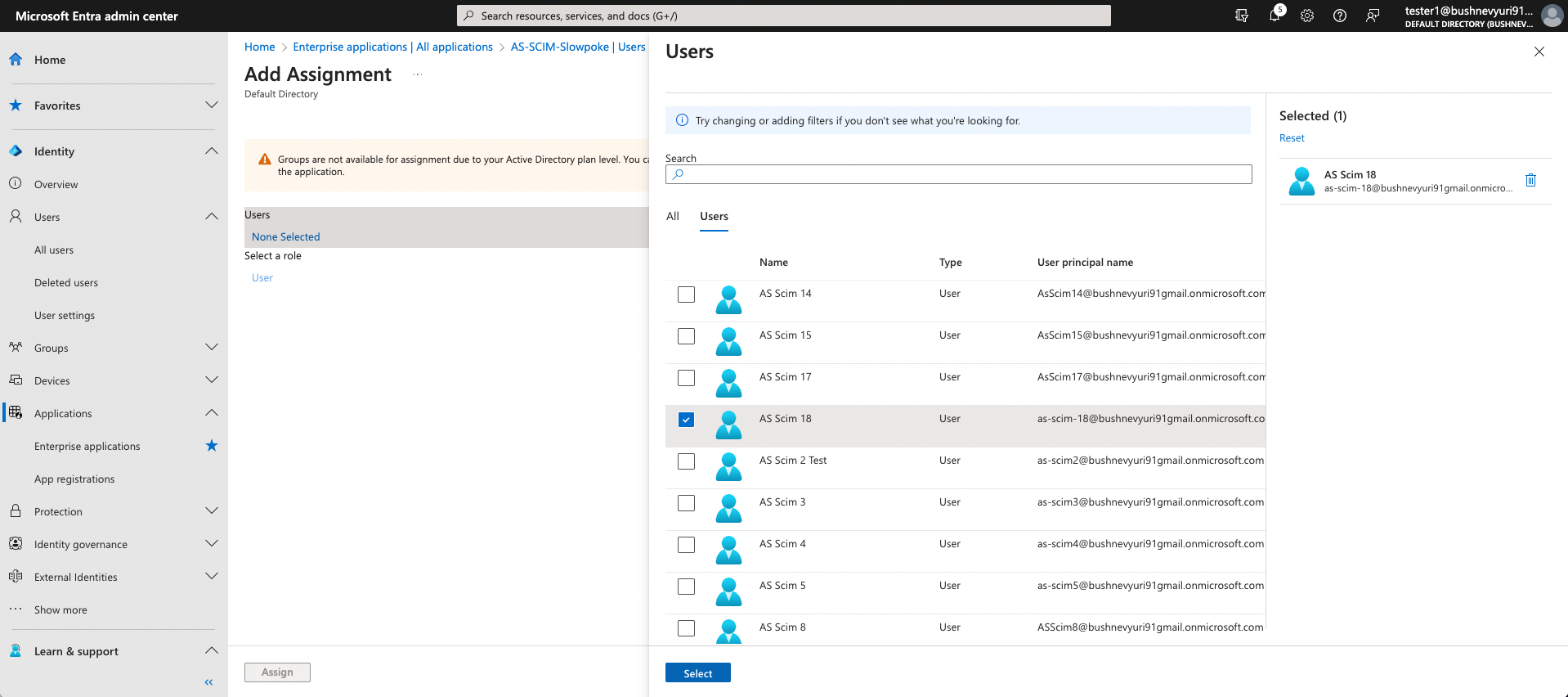This screenshot has height=697, width=1568.
Task: Open the AS-SCIM-Slowpoke Users breadcrumb link
Action: [x=578, y=47]
